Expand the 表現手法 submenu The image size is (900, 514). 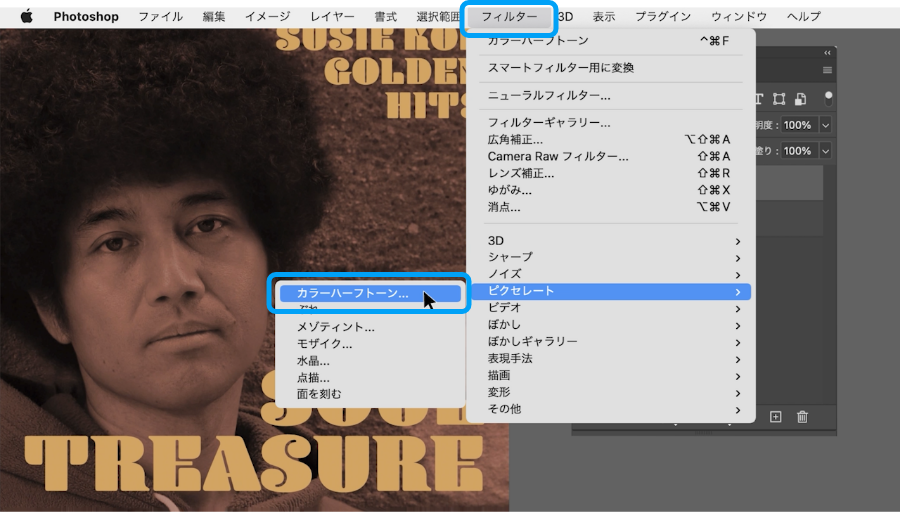click(611, 359)
